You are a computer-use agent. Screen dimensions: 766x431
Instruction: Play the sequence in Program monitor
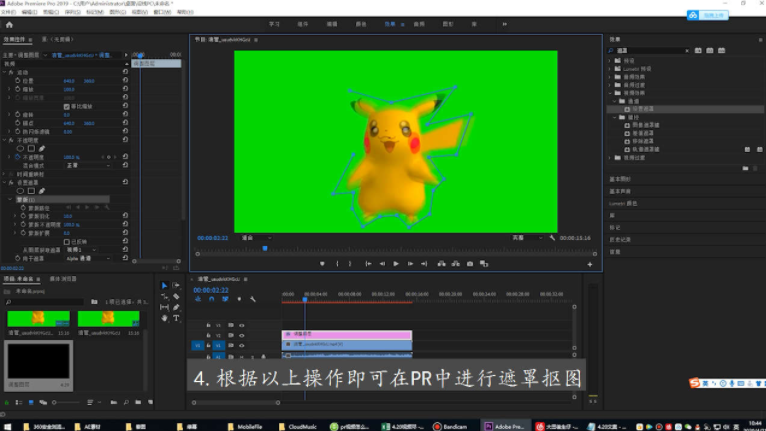point(396,264)
